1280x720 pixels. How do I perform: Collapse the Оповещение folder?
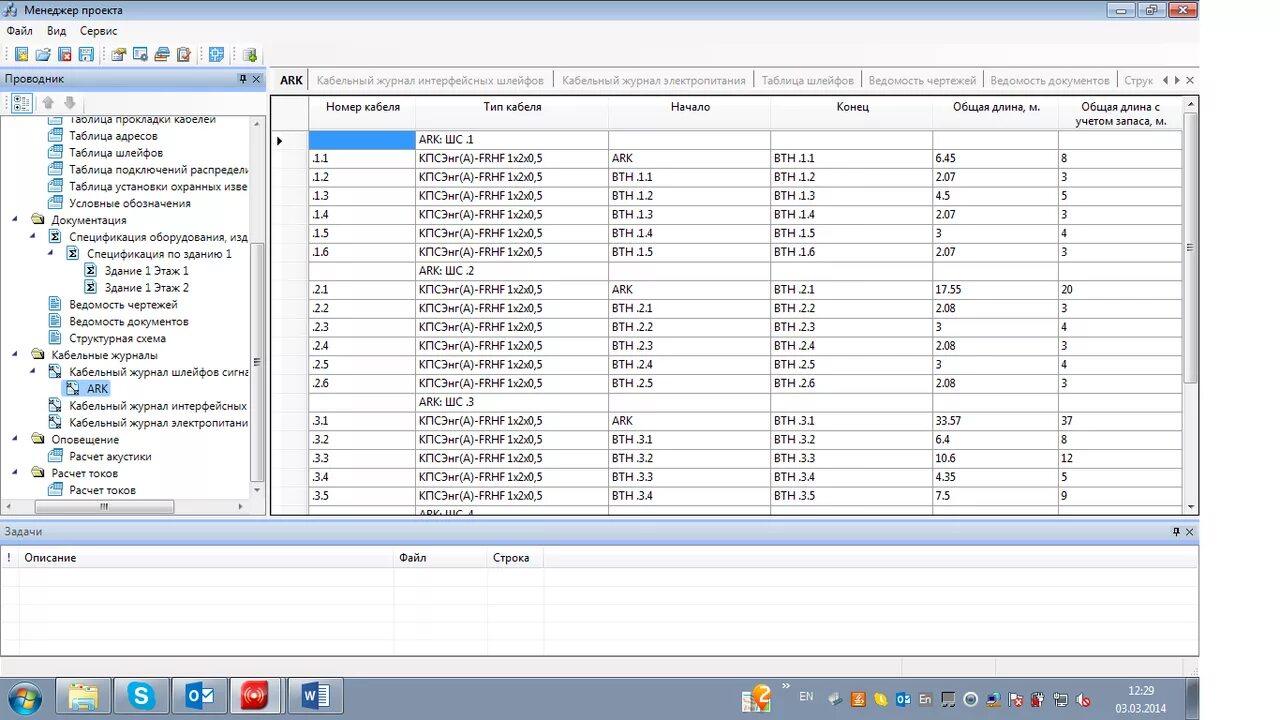(x=15, y=439)
